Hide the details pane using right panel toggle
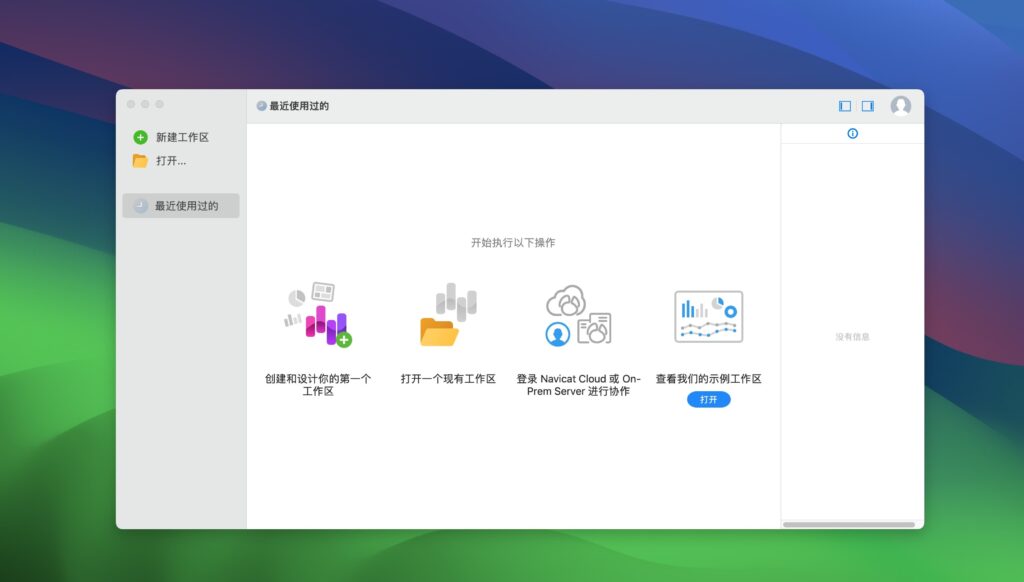This screenshot has height=582, width=1024. (x=866, y=104)
